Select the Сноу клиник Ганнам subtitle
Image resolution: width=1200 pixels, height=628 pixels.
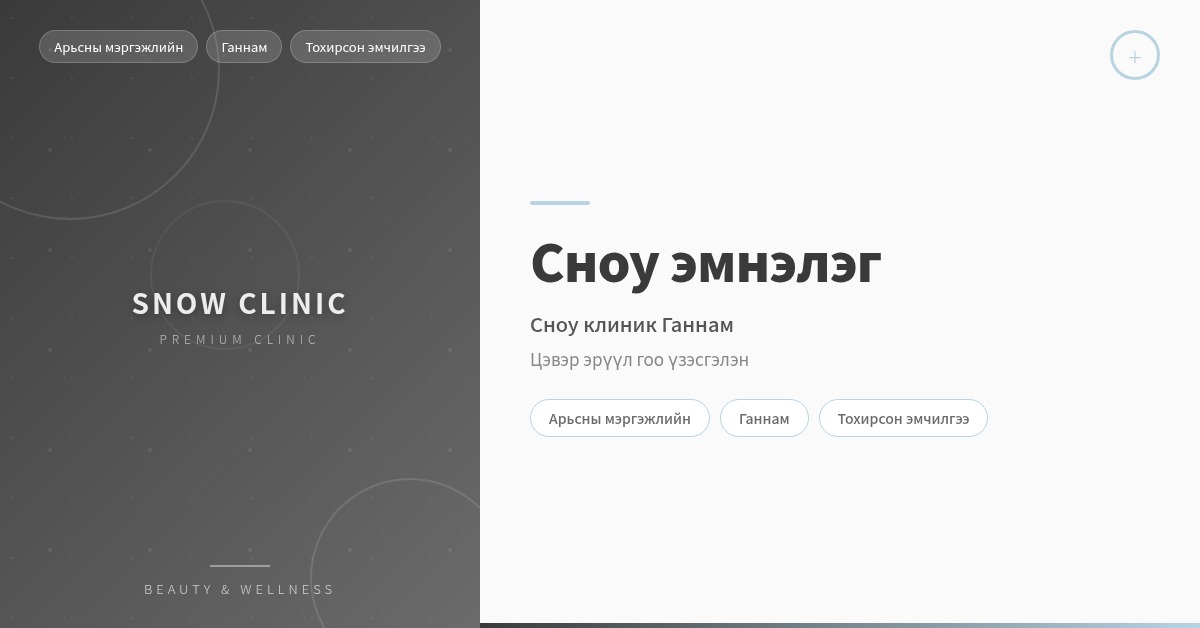(632, 325)
